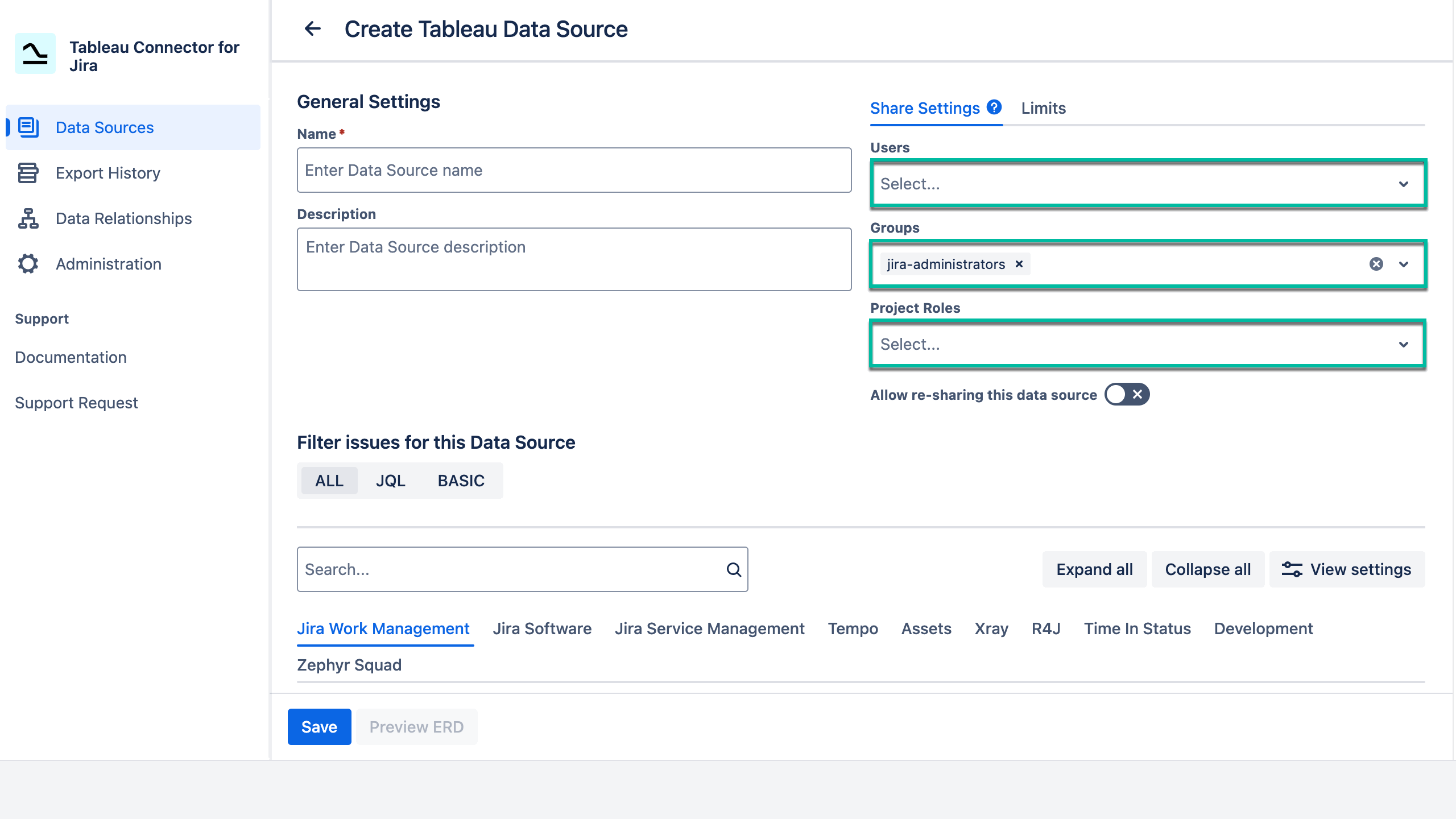Open the Project Roles dropdown
Image resolution: width=1456 pixels, height=819 pixels.
[1148, 344]
